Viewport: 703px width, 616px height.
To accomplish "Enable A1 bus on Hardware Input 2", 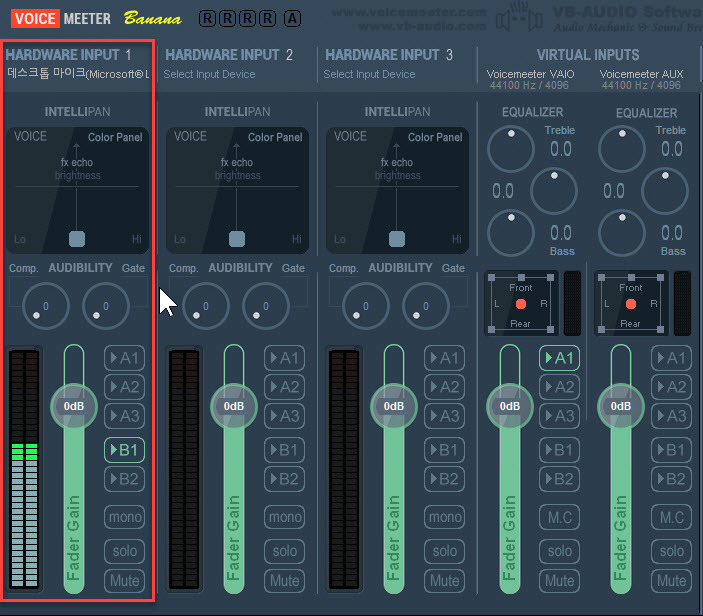I will 285,358.
